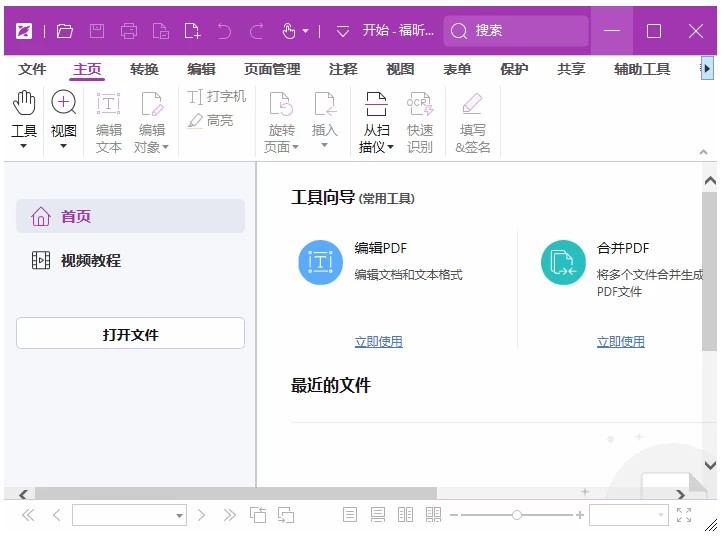The width and height of the screenshot is (722, 544).
Task: Select the Hand tool (工具) icon
Action: point(24,103)
